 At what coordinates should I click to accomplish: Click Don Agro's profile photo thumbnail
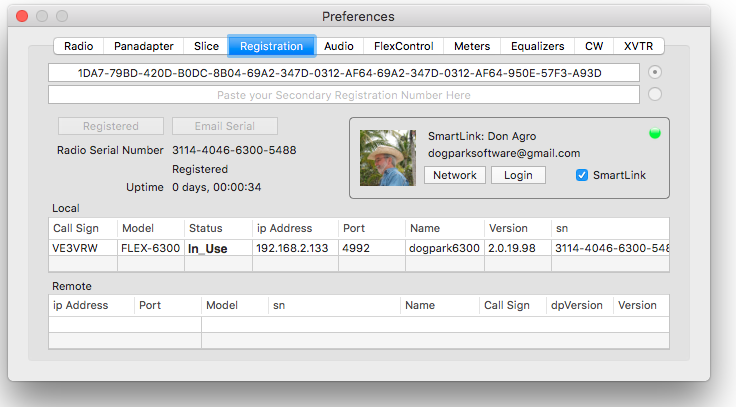388,158
